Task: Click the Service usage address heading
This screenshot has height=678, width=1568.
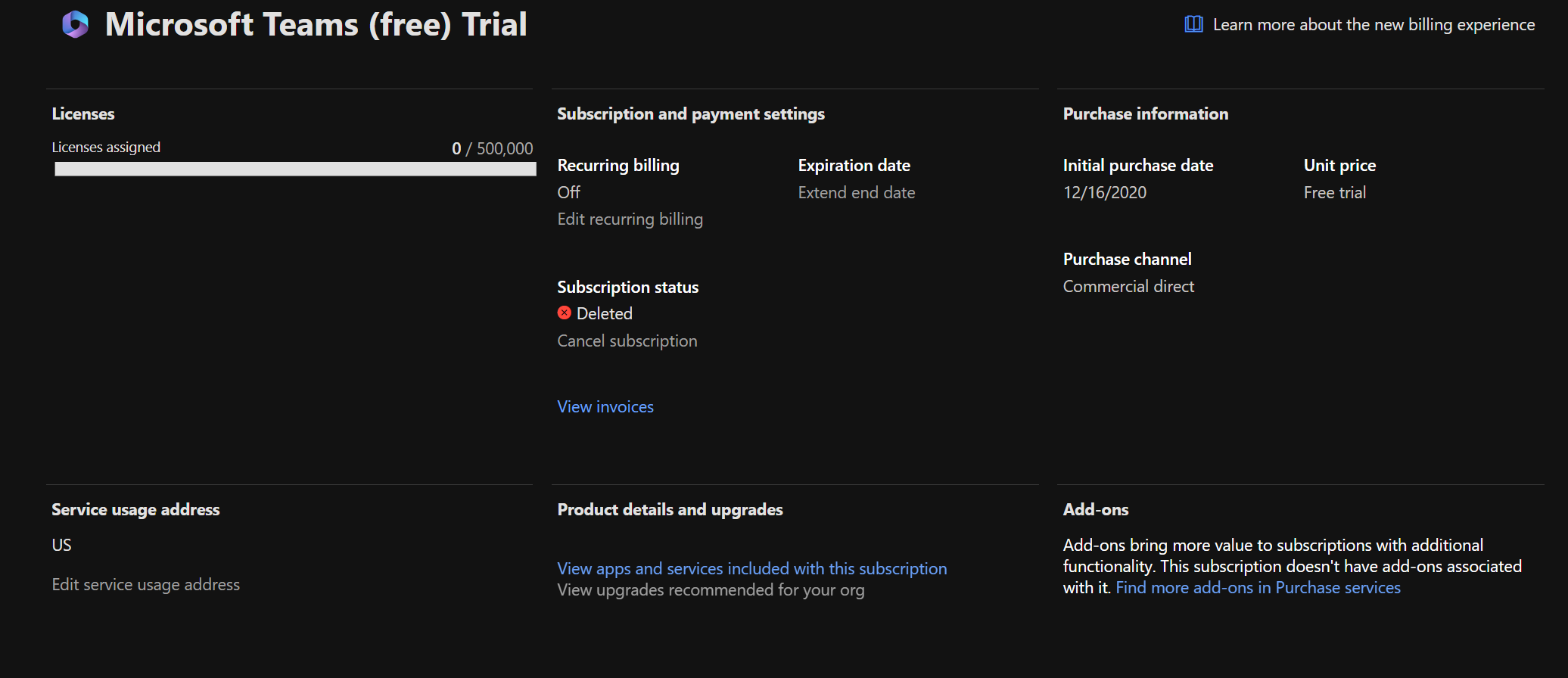Action: coord(136,509)
